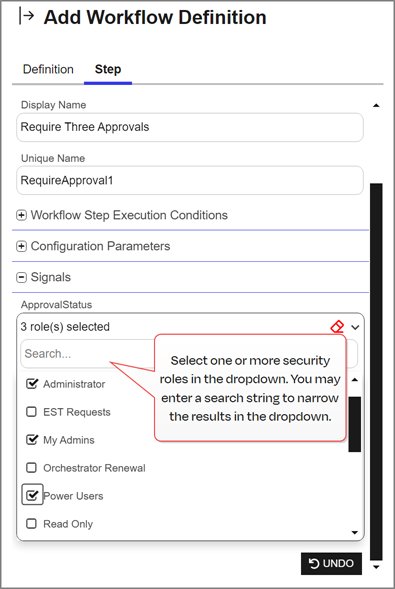The width and height of the screenshot is (395, 589).
Task: Enable the Read Only role checkbox
Action: (x=32, y=523)
